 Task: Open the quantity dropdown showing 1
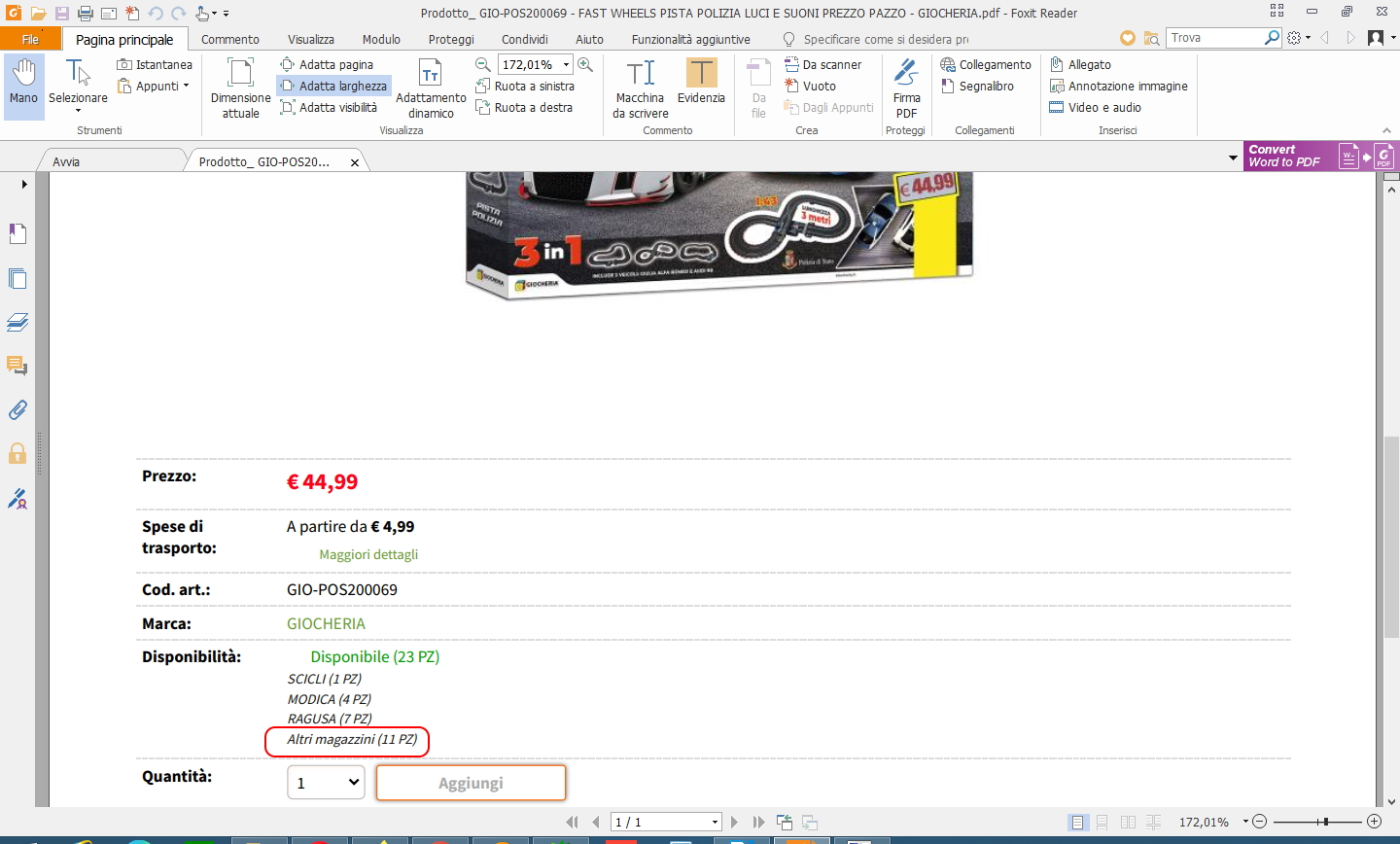pyautogui.click(x=326, y=783)
